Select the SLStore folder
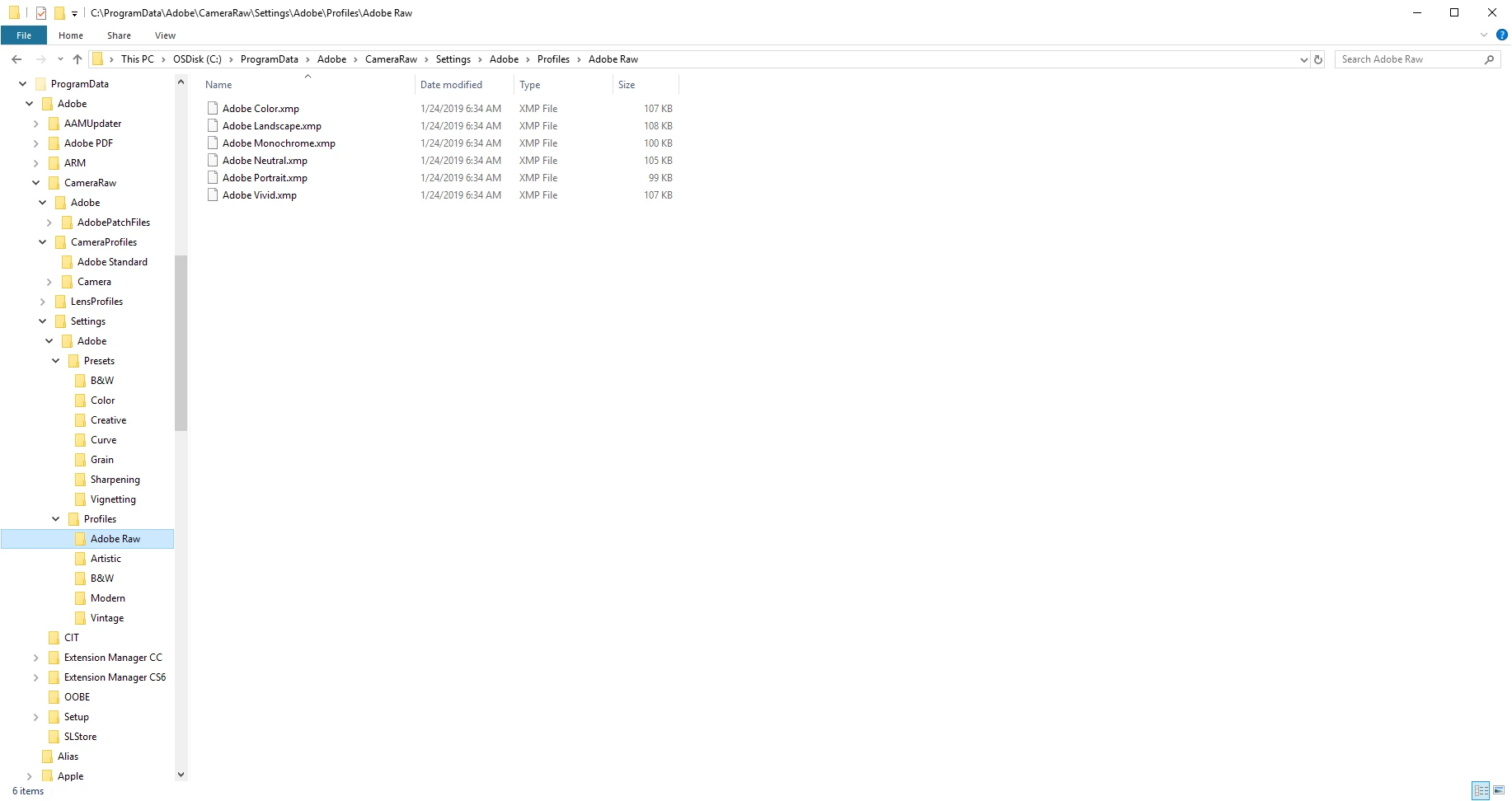This screenshot has height=801, width=1512. (x=80, y=737)
